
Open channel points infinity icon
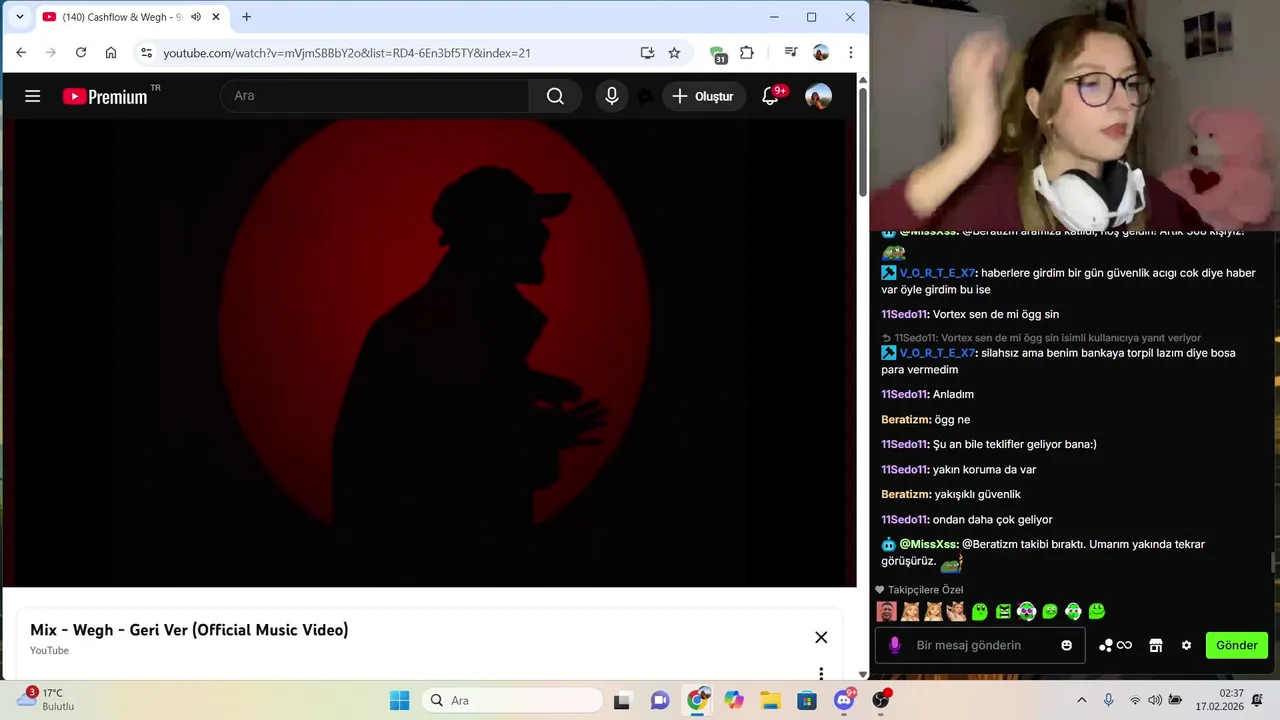pos(1115,645)
